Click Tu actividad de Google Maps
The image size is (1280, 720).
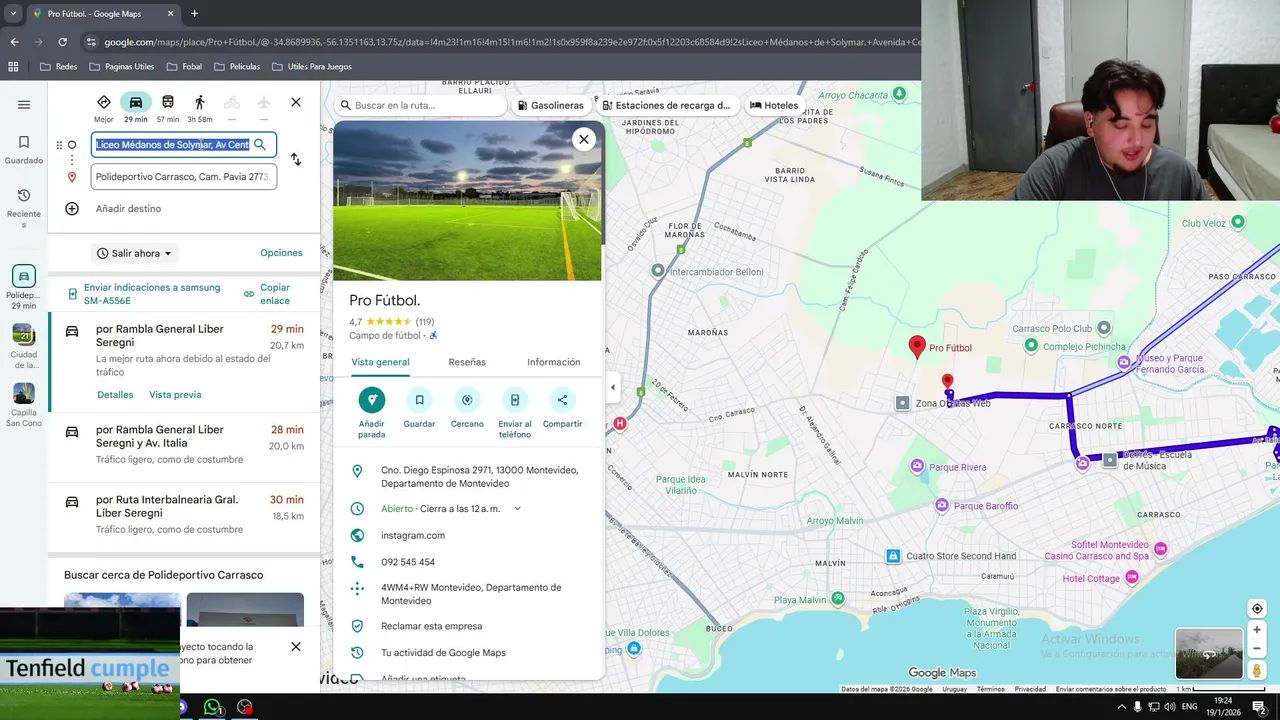tap(443, 653)
